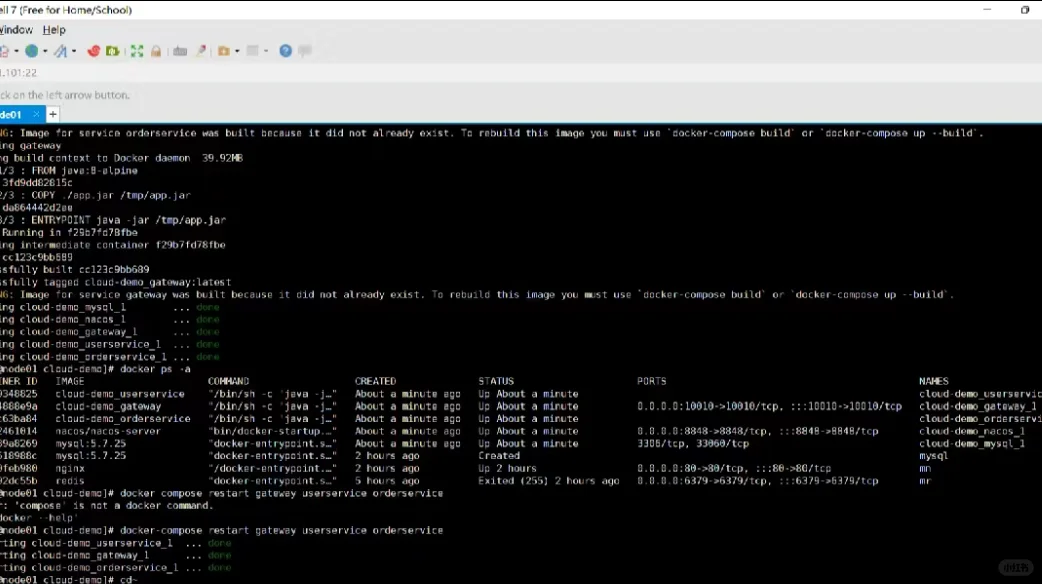Click the folder with plus icon
The height and width of the screenshot is (584, 1042).
click(224, 51)
